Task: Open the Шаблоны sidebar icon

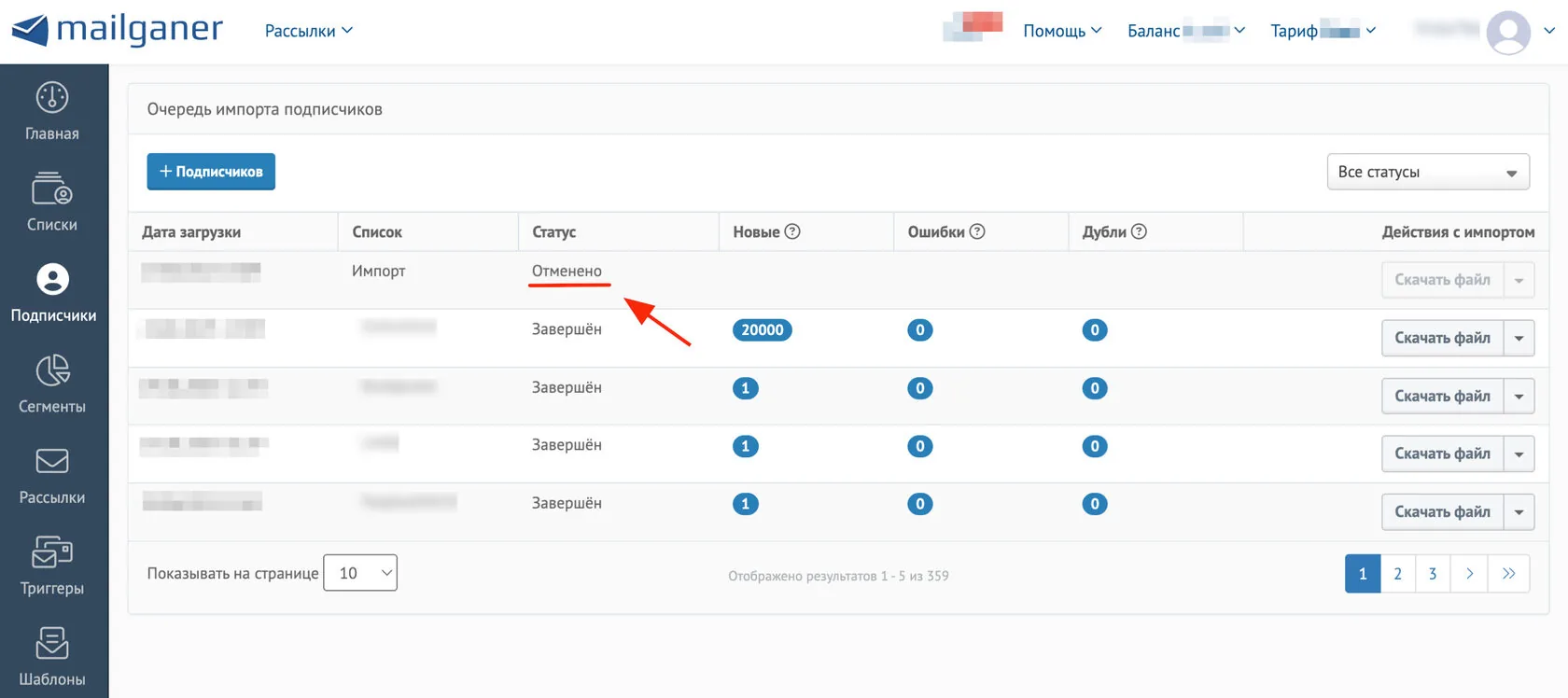Action: pyautogui.click(x=52, y=643)
